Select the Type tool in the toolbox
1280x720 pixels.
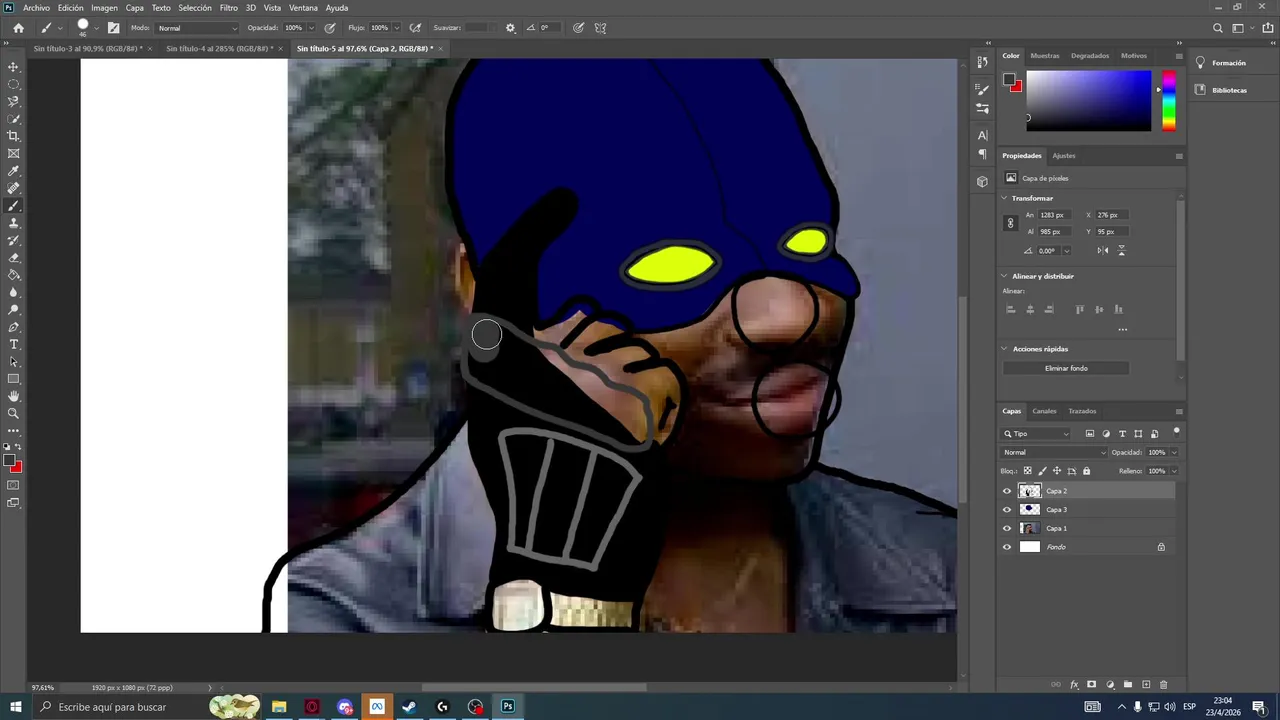(13, 344)
